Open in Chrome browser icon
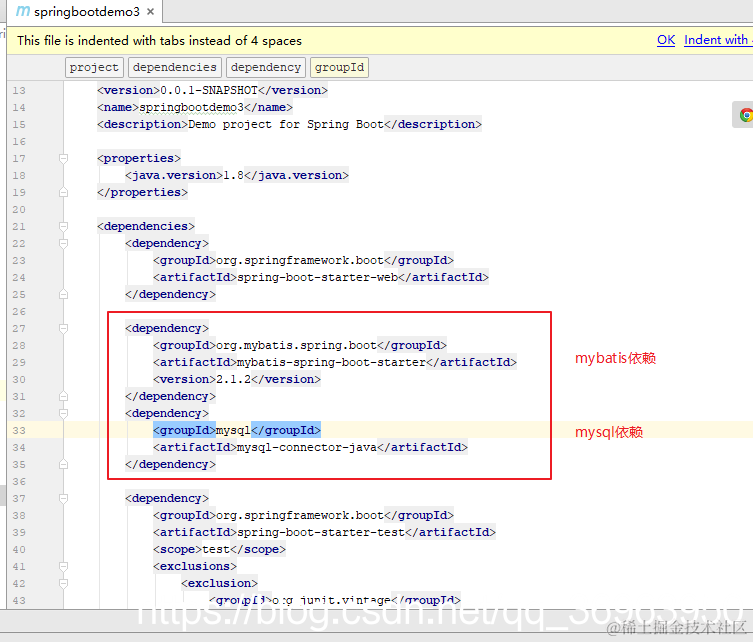Screen dimensions: 753x642 (x=746, y=115)
